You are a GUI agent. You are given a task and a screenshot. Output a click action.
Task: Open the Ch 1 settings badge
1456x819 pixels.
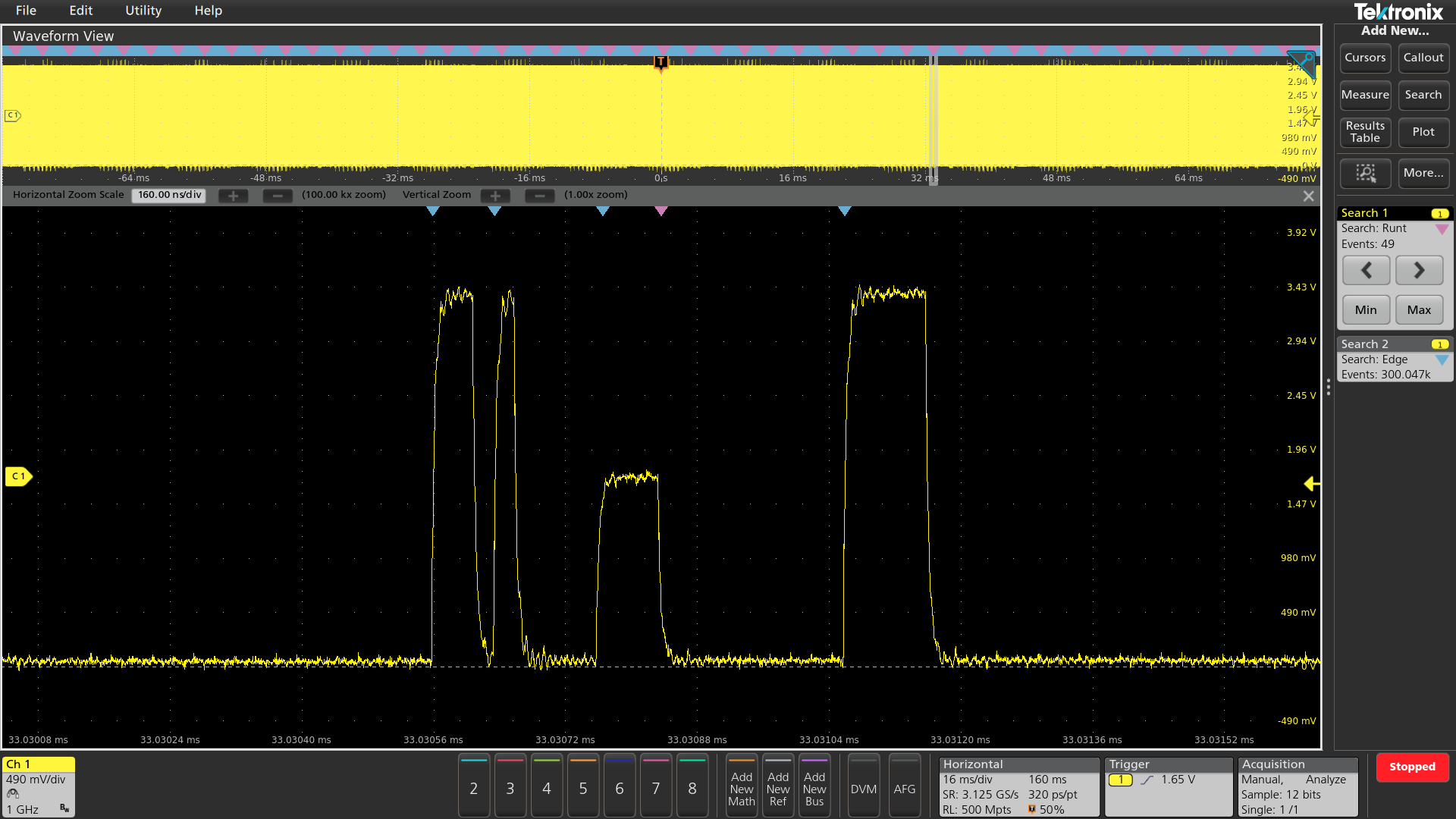[x=39, y=786]
